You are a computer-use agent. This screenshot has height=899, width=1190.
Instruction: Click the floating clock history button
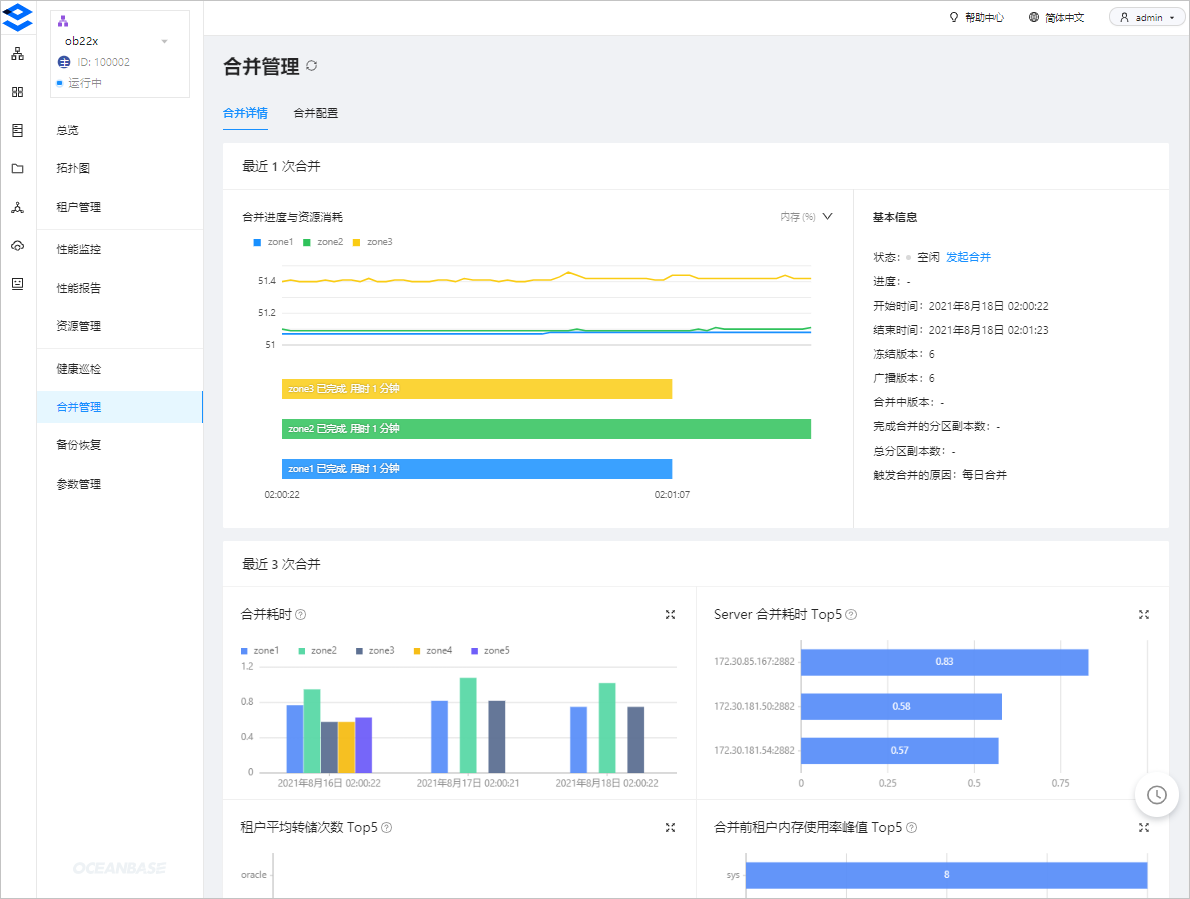pyautogui.click(x=1156, y=795)
